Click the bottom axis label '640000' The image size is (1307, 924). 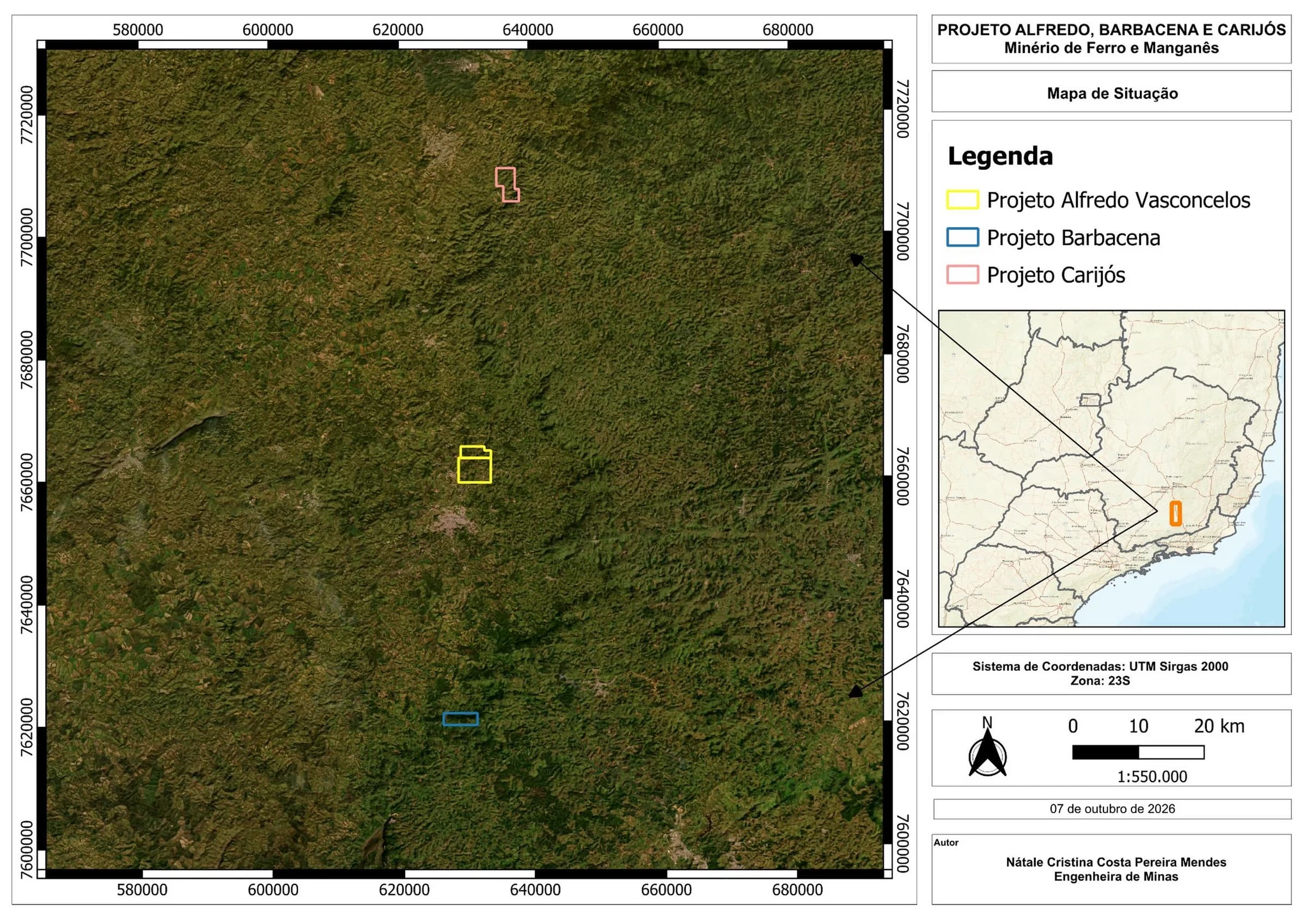[x=535, y=890]
